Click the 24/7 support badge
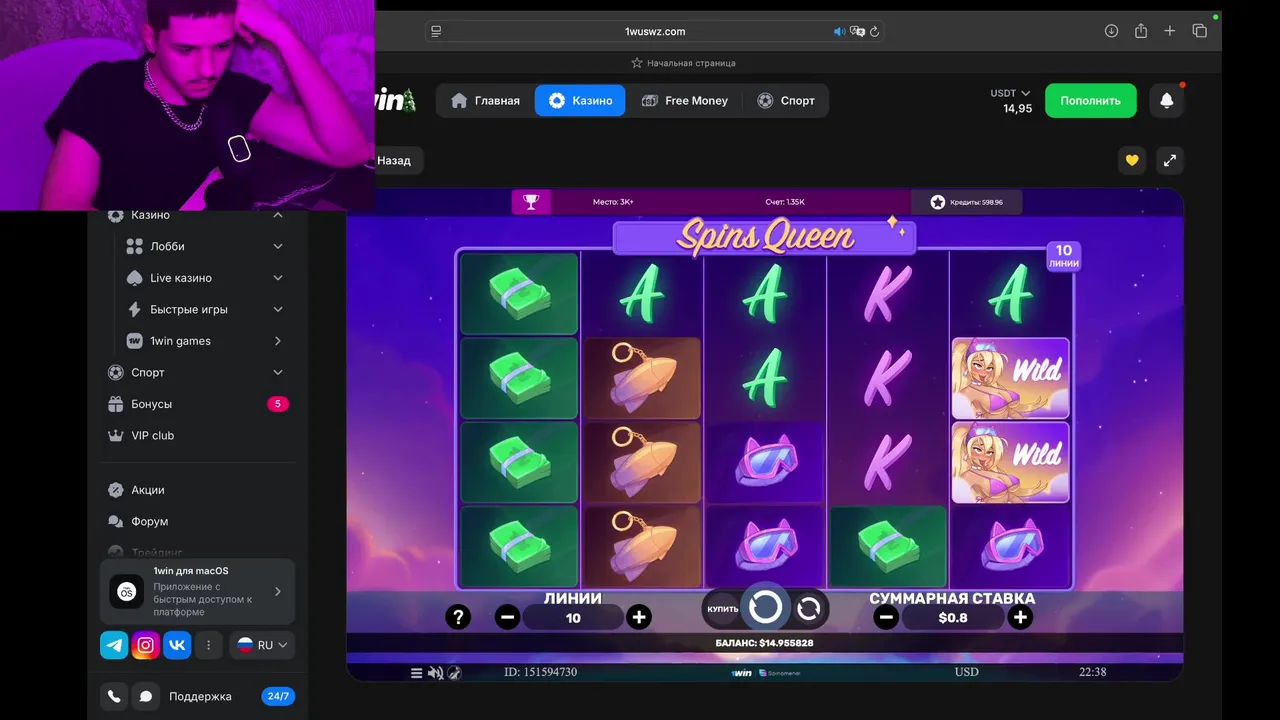The image size is (1280, 720). (x=278, y=697)
